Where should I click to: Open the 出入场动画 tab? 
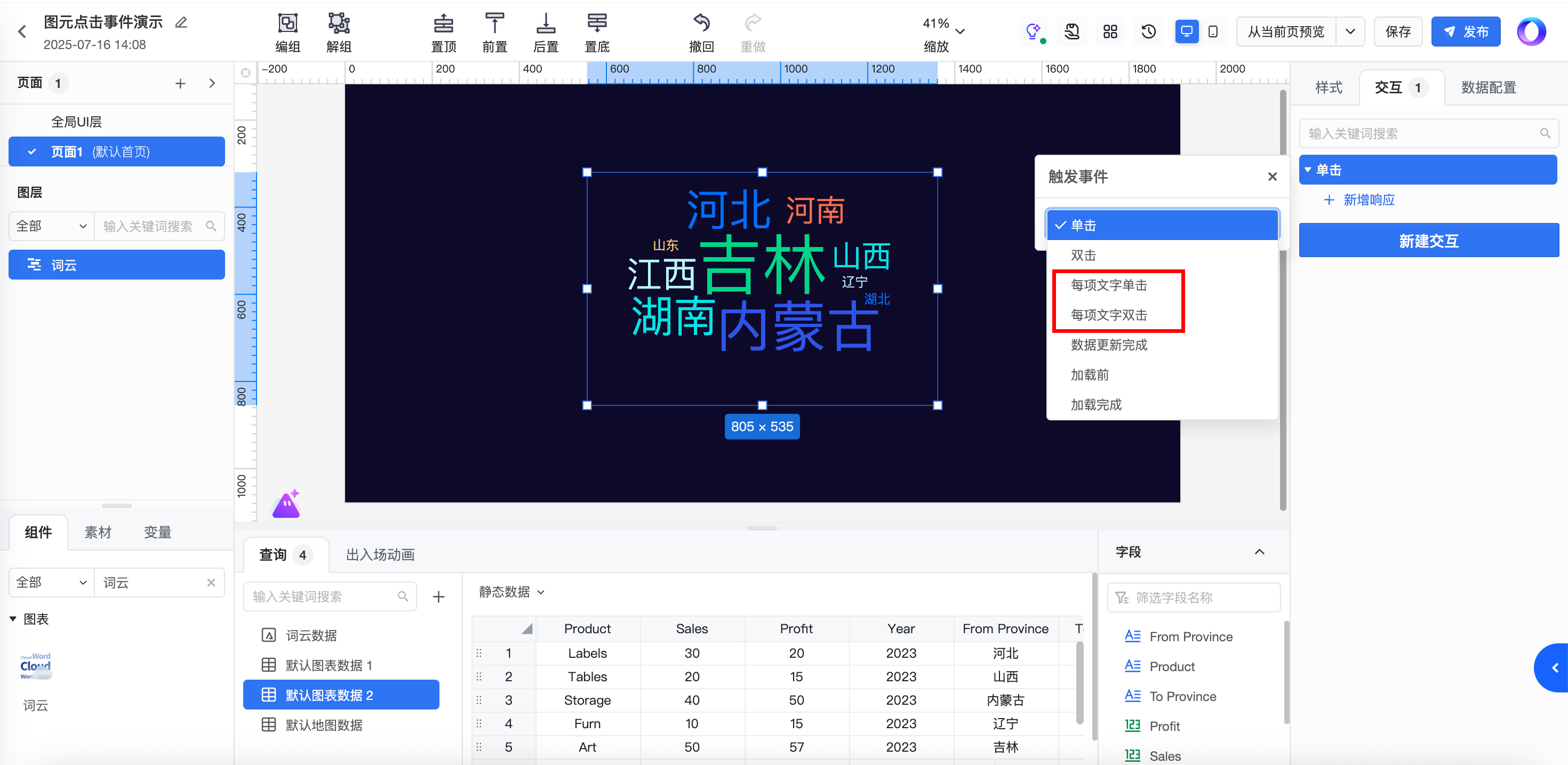(380, 555)
